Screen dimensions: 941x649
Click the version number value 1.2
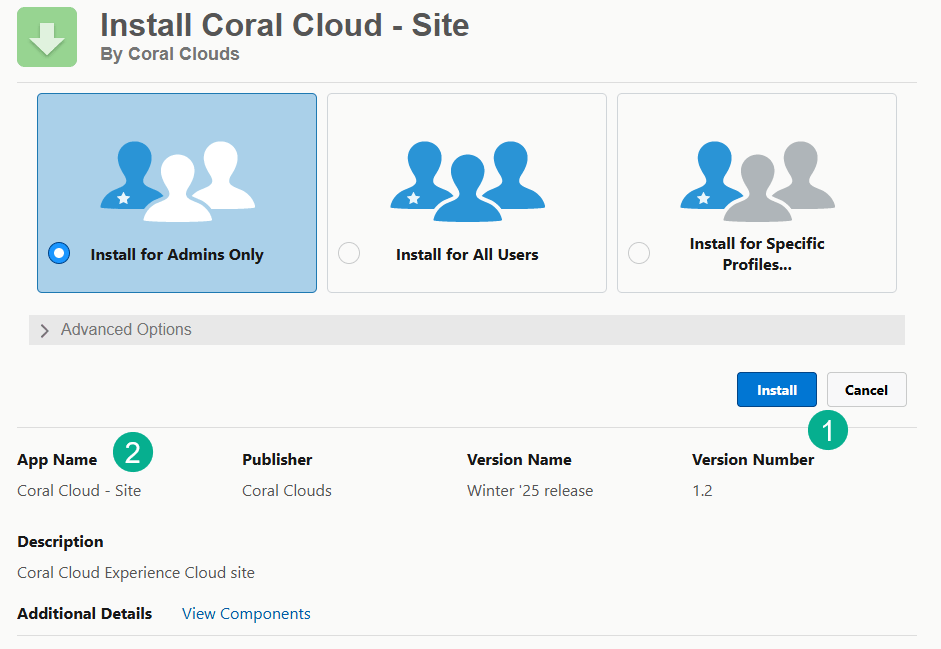click(x=702, y=491)
